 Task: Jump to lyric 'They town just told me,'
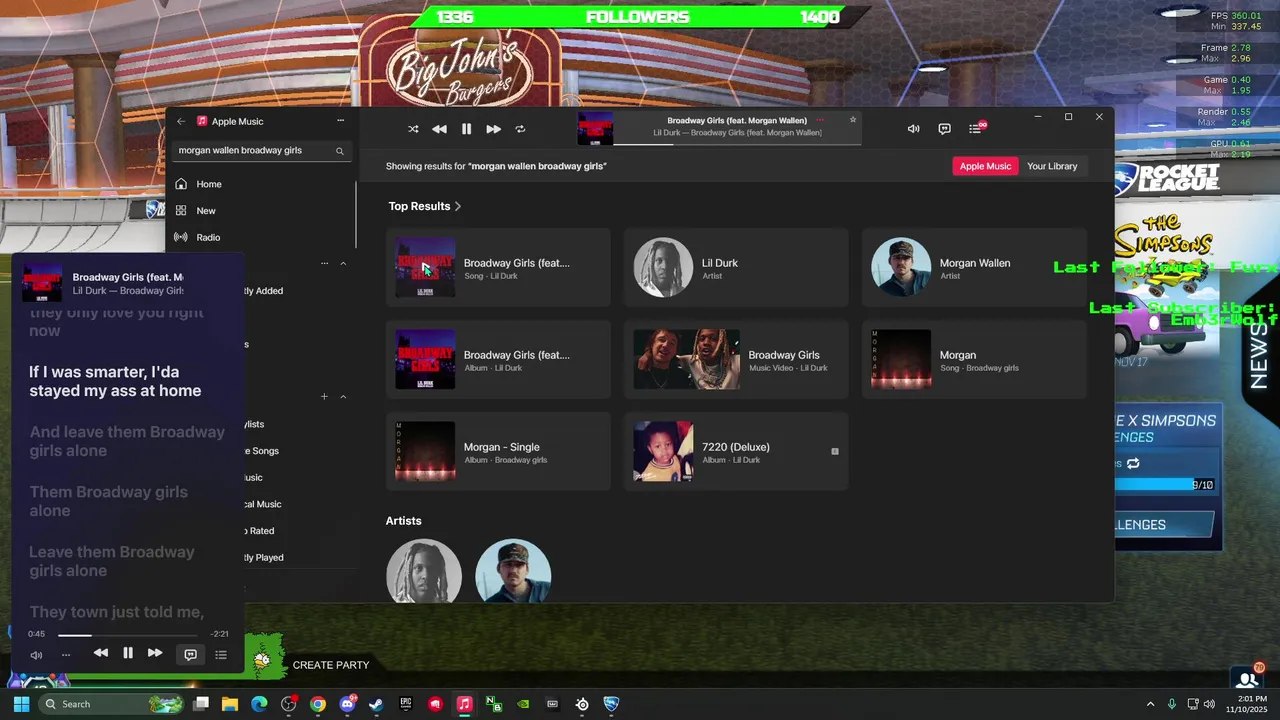116,612
